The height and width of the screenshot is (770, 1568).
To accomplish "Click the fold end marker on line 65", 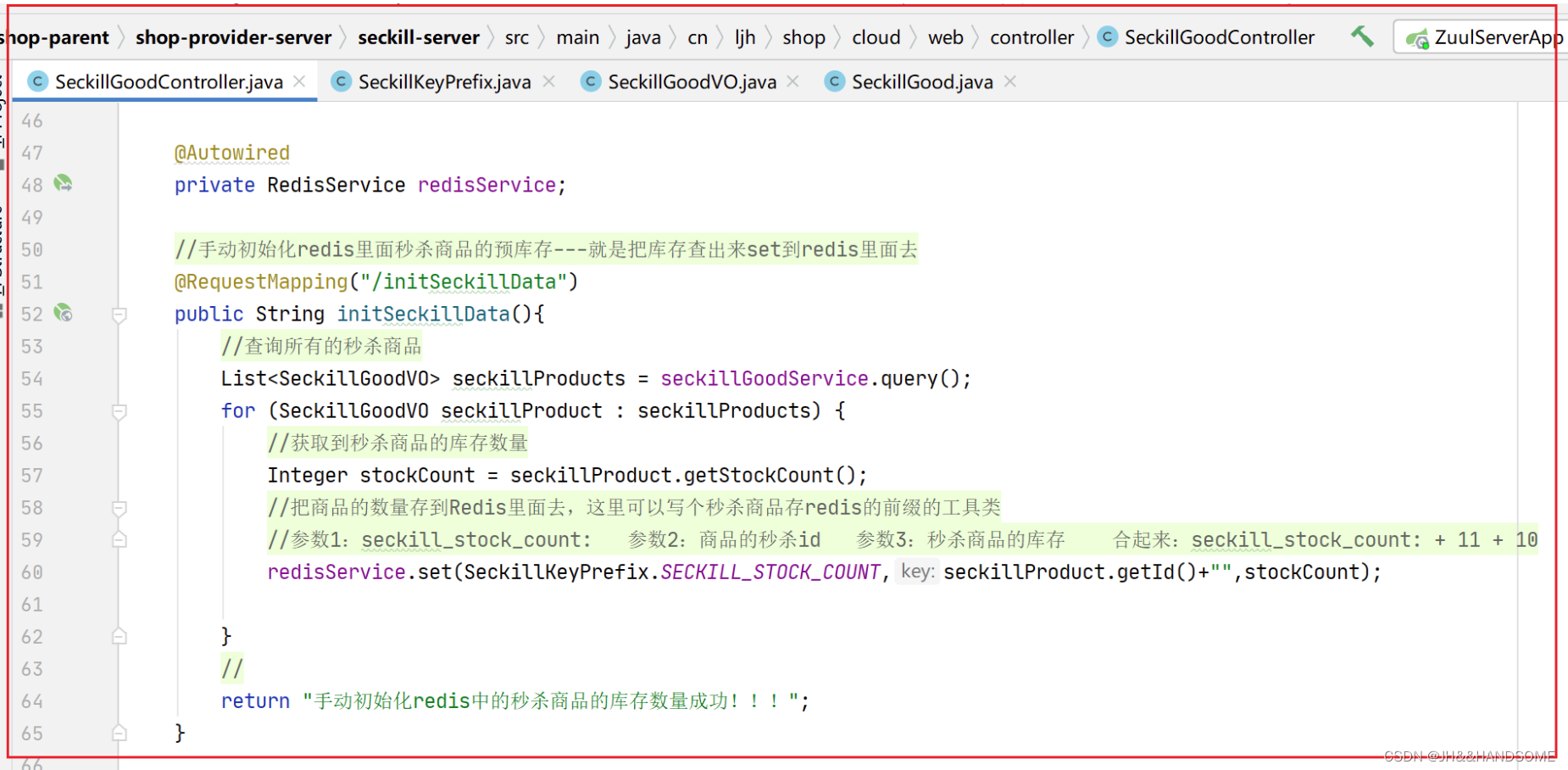I will pos(120,733).
